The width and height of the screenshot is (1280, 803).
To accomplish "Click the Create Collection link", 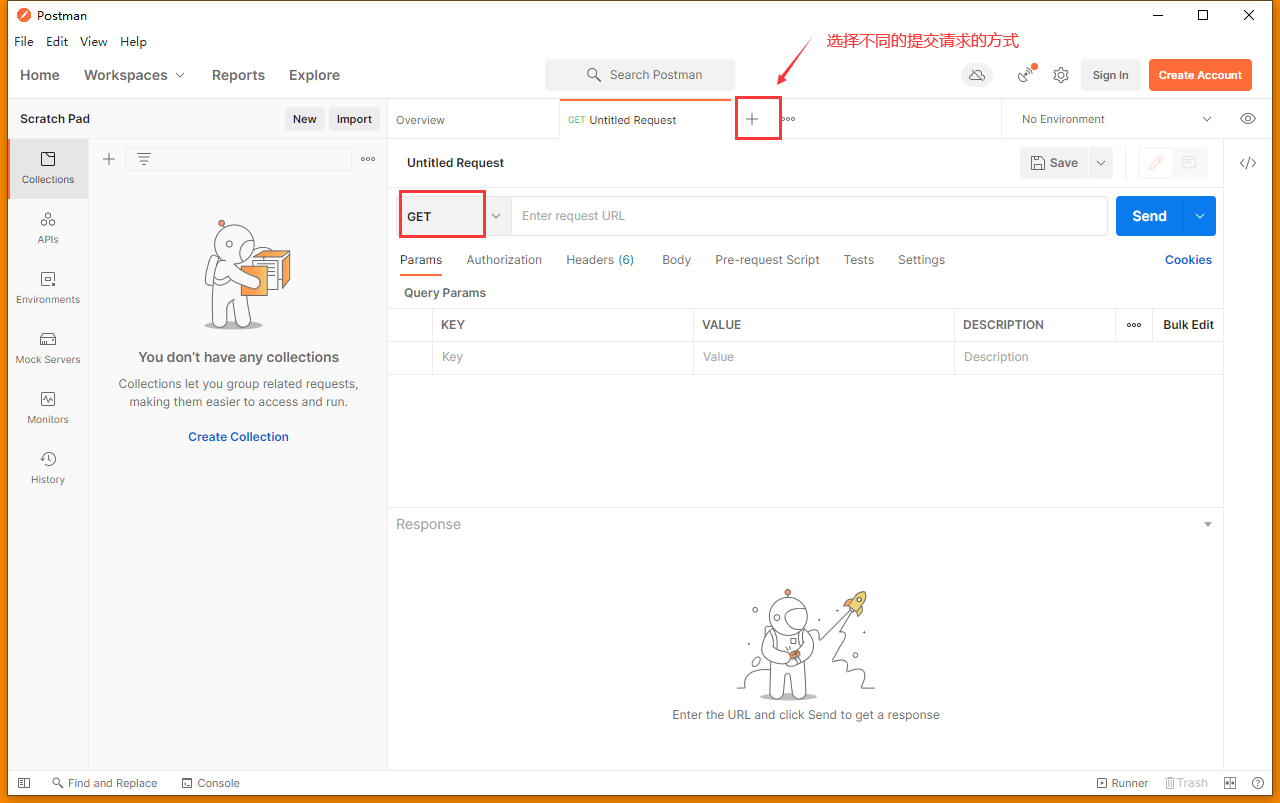I will pos(238,437).
